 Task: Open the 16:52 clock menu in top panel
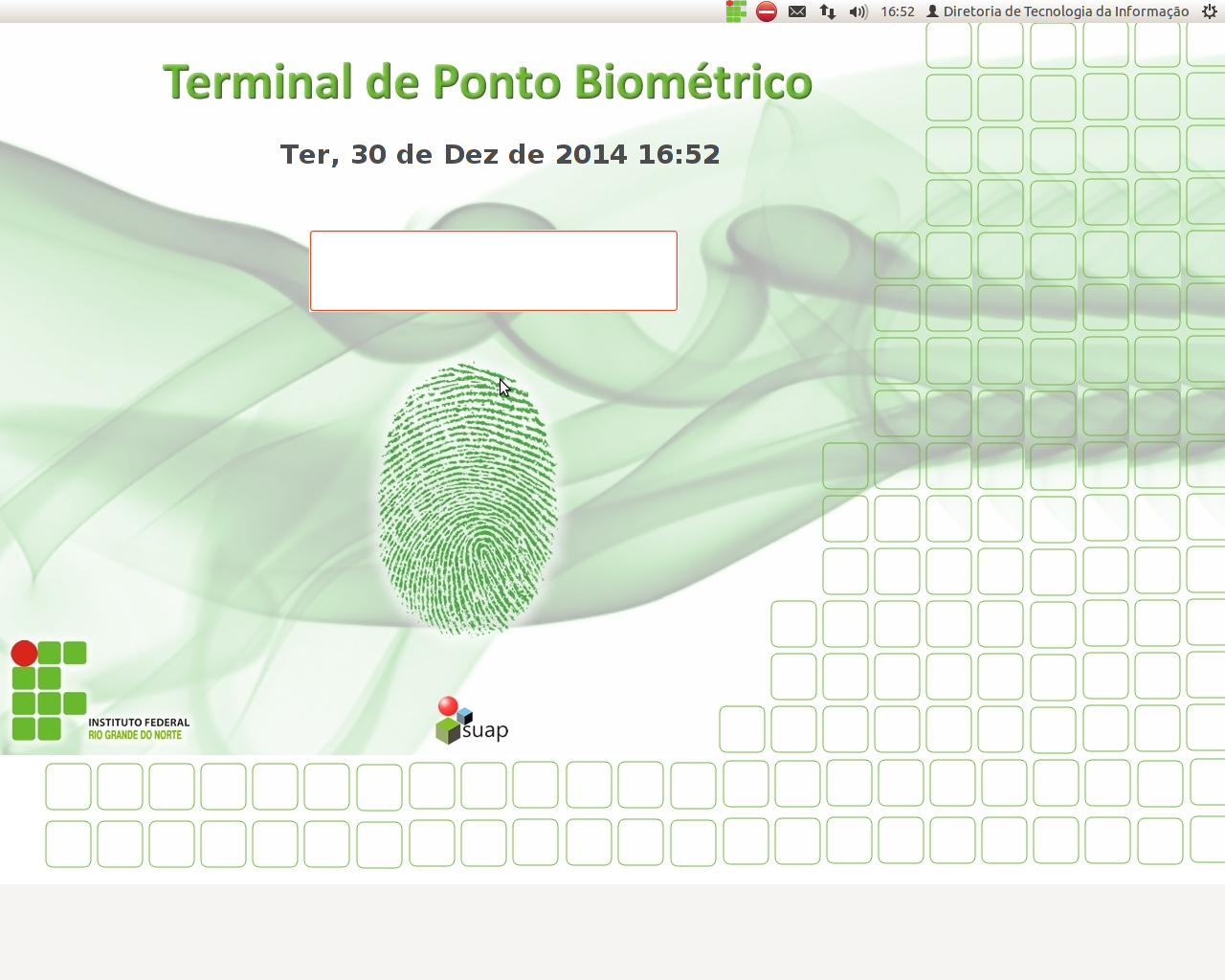[x=898, y=11]
